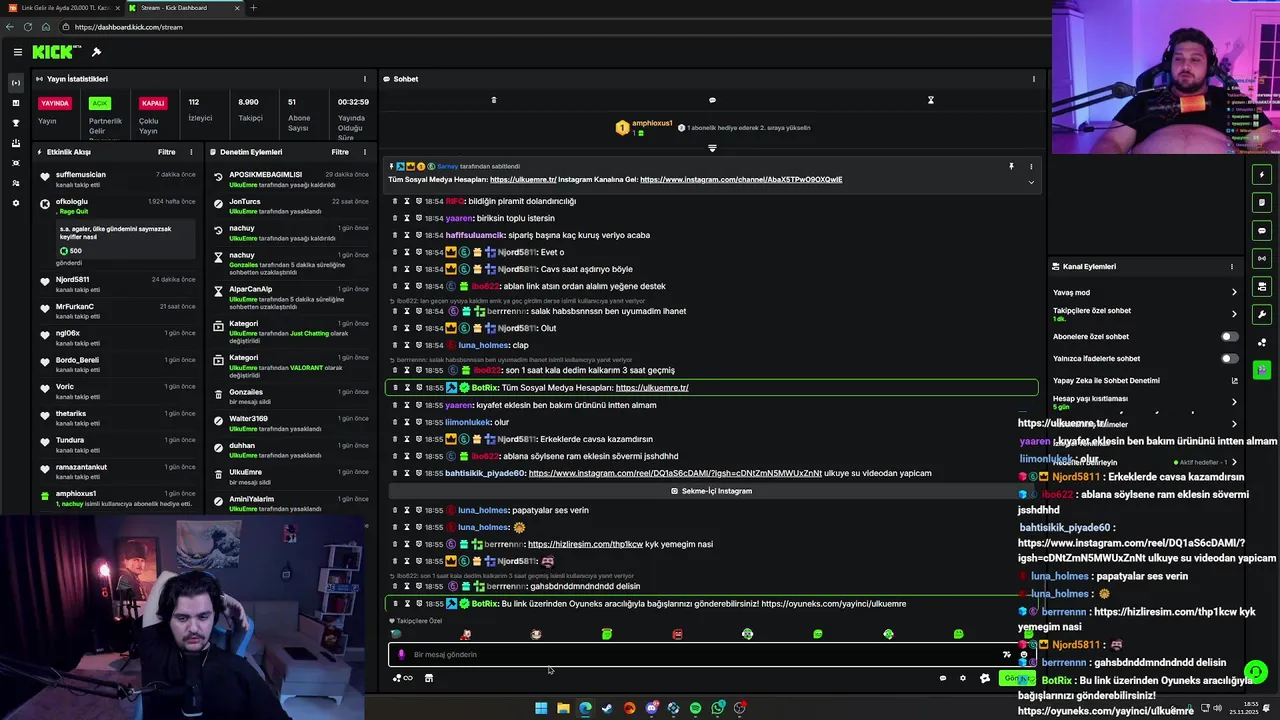This screenshot has width=1280, height=720.
Task: Open sufflemusician in the activity feed
Action: (80, 175)
